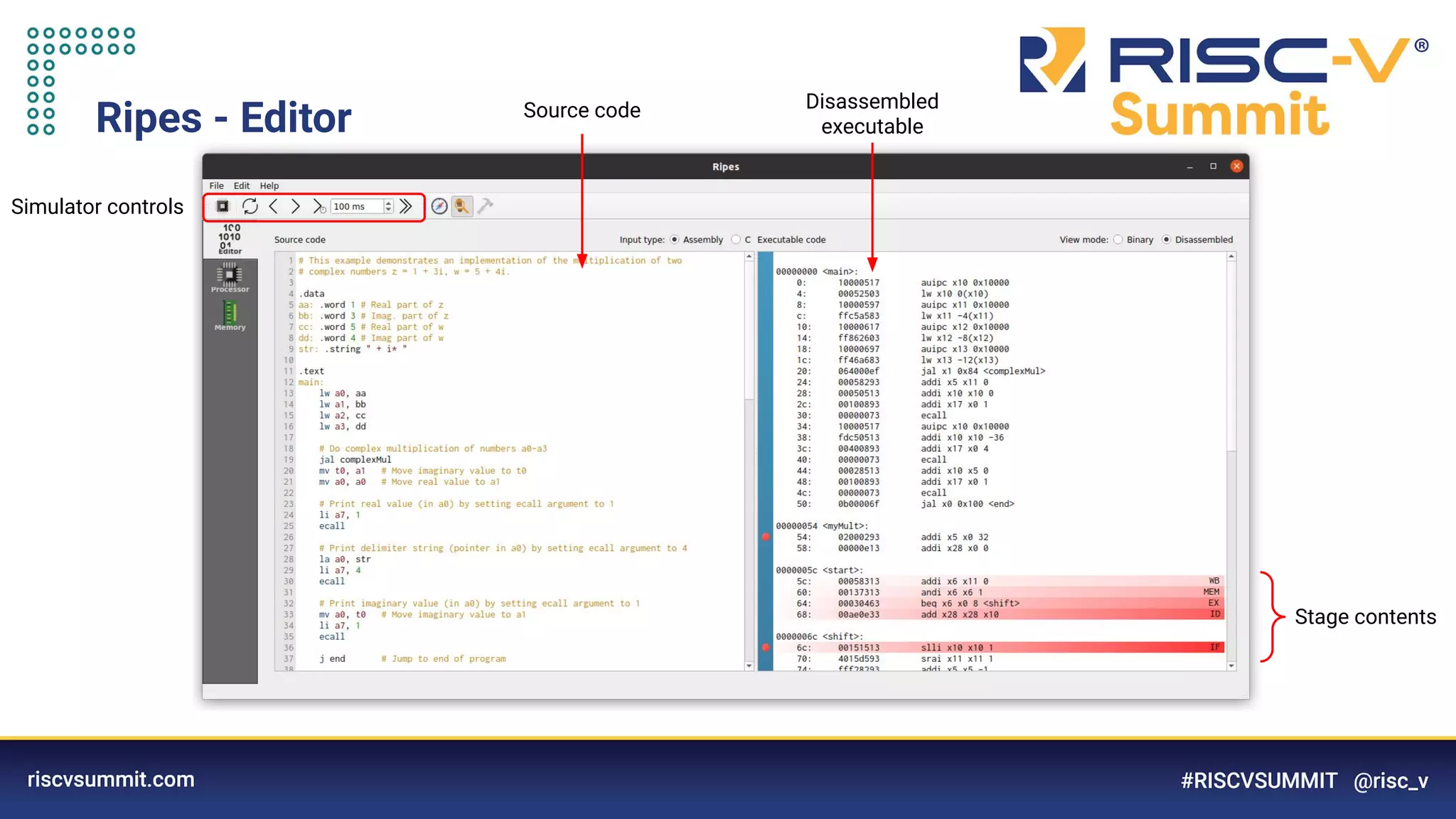Click source line 'jal complexMul'
Image resolution: width=1456 pixels, height=819 pixels.
point(355,459)
